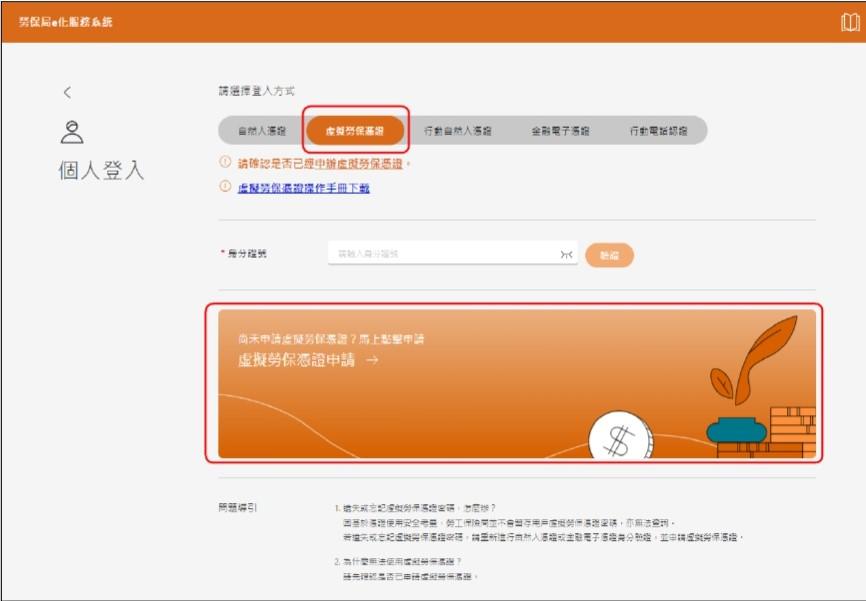Click info icon beside 請確認是否已經申辦 notice
Viewport: 866px width, 601px height.
click(x=225, y=162)
